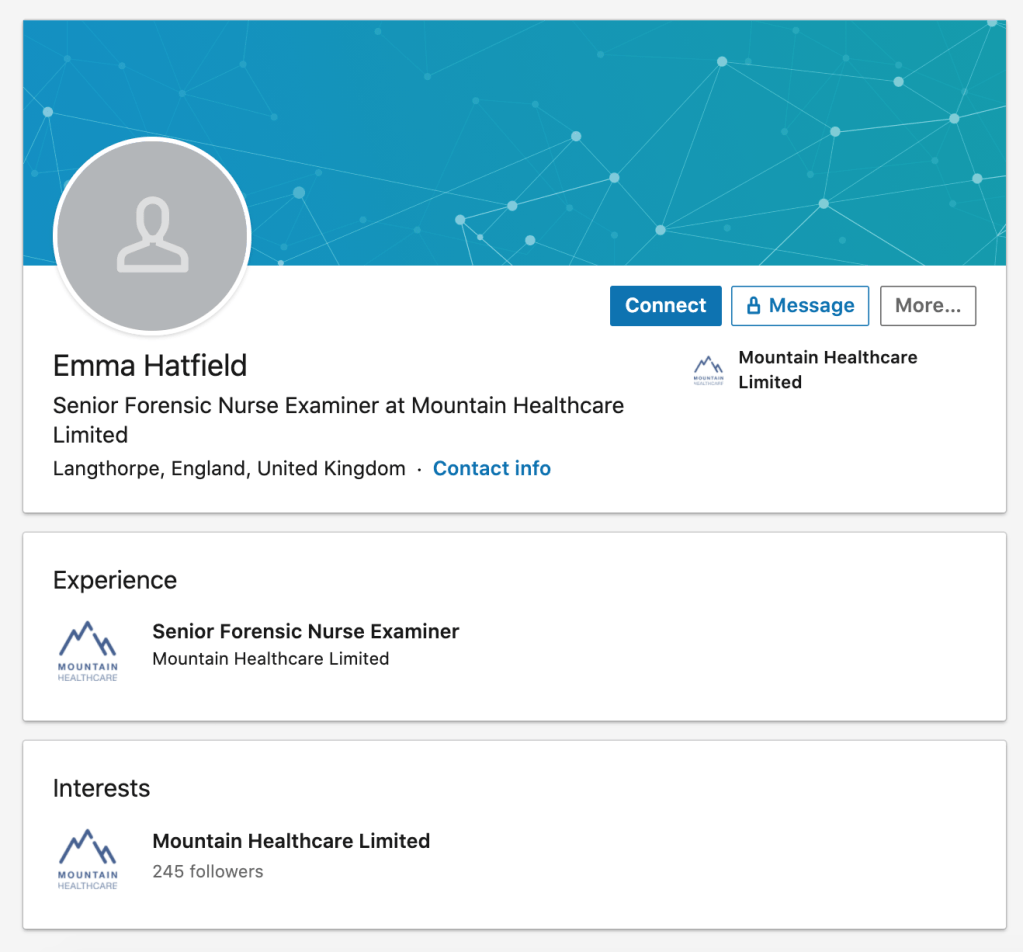Click the current company name in the top card
1023x952 pixels.
[827, 369]
